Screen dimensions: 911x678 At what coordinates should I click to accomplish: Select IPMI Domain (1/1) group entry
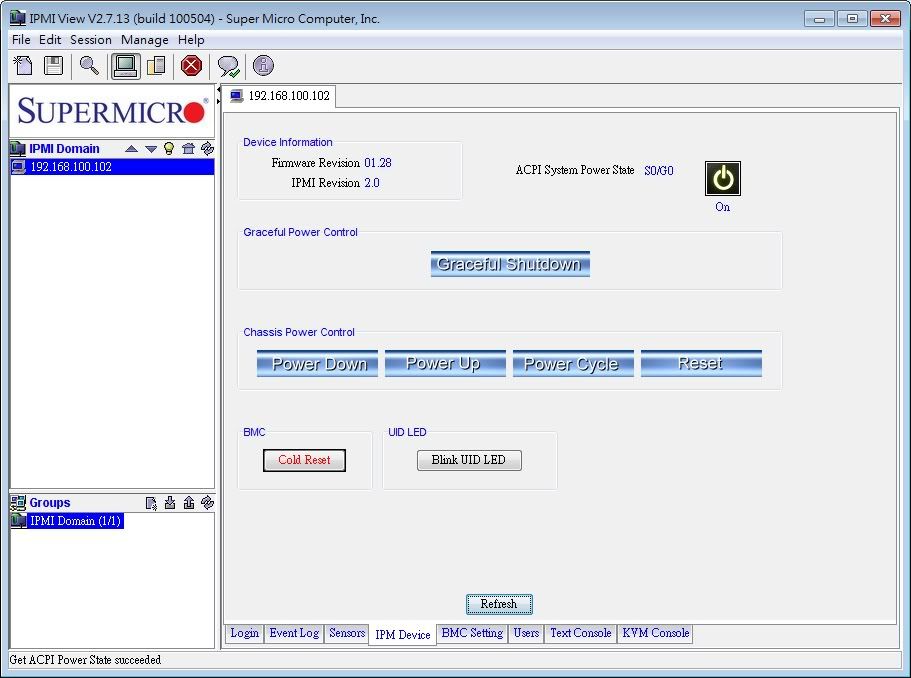pyautogui.click(x=67, y=521)
